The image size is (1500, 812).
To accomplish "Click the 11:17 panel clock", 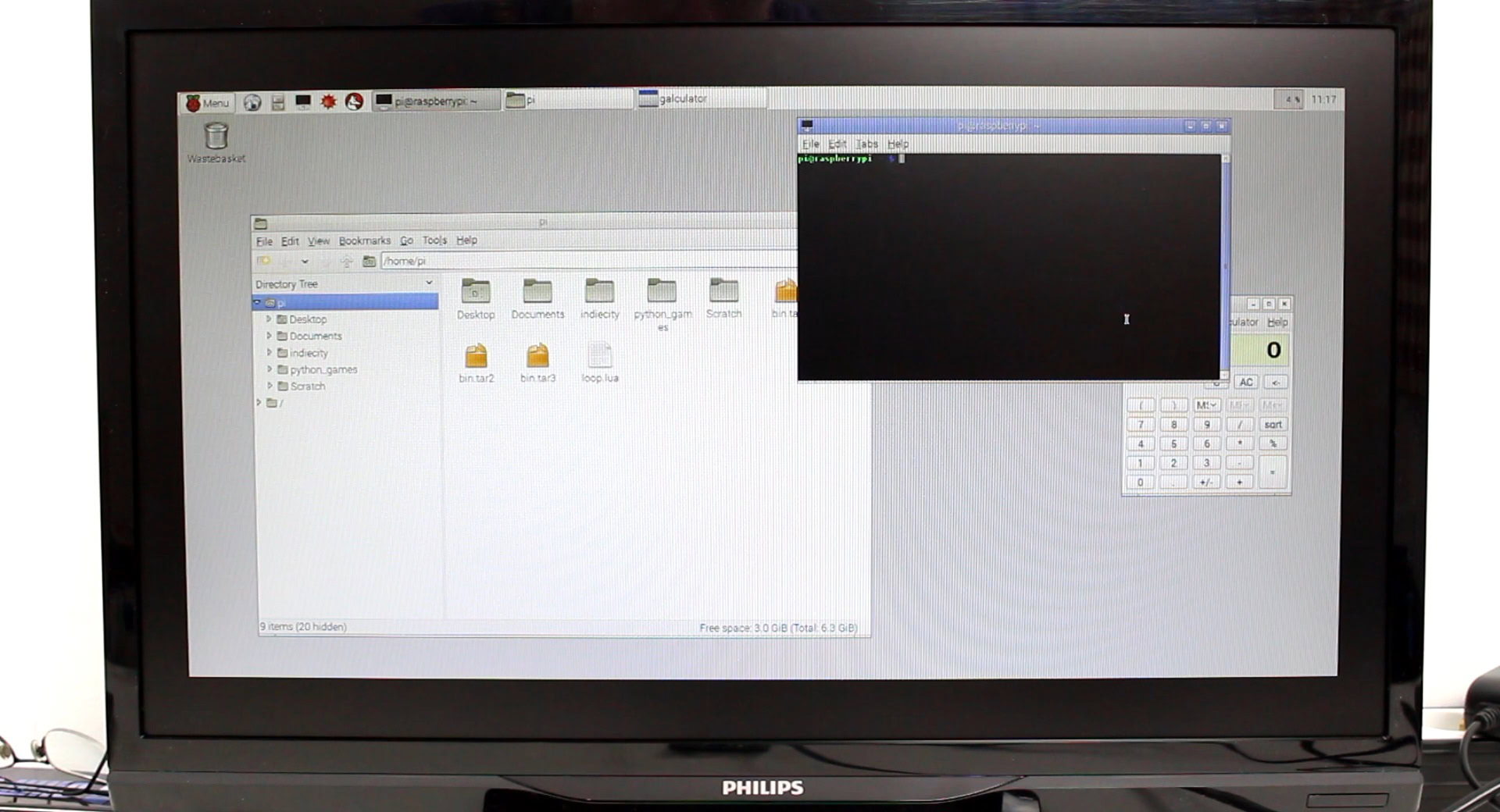I will tap(1323, 99).
